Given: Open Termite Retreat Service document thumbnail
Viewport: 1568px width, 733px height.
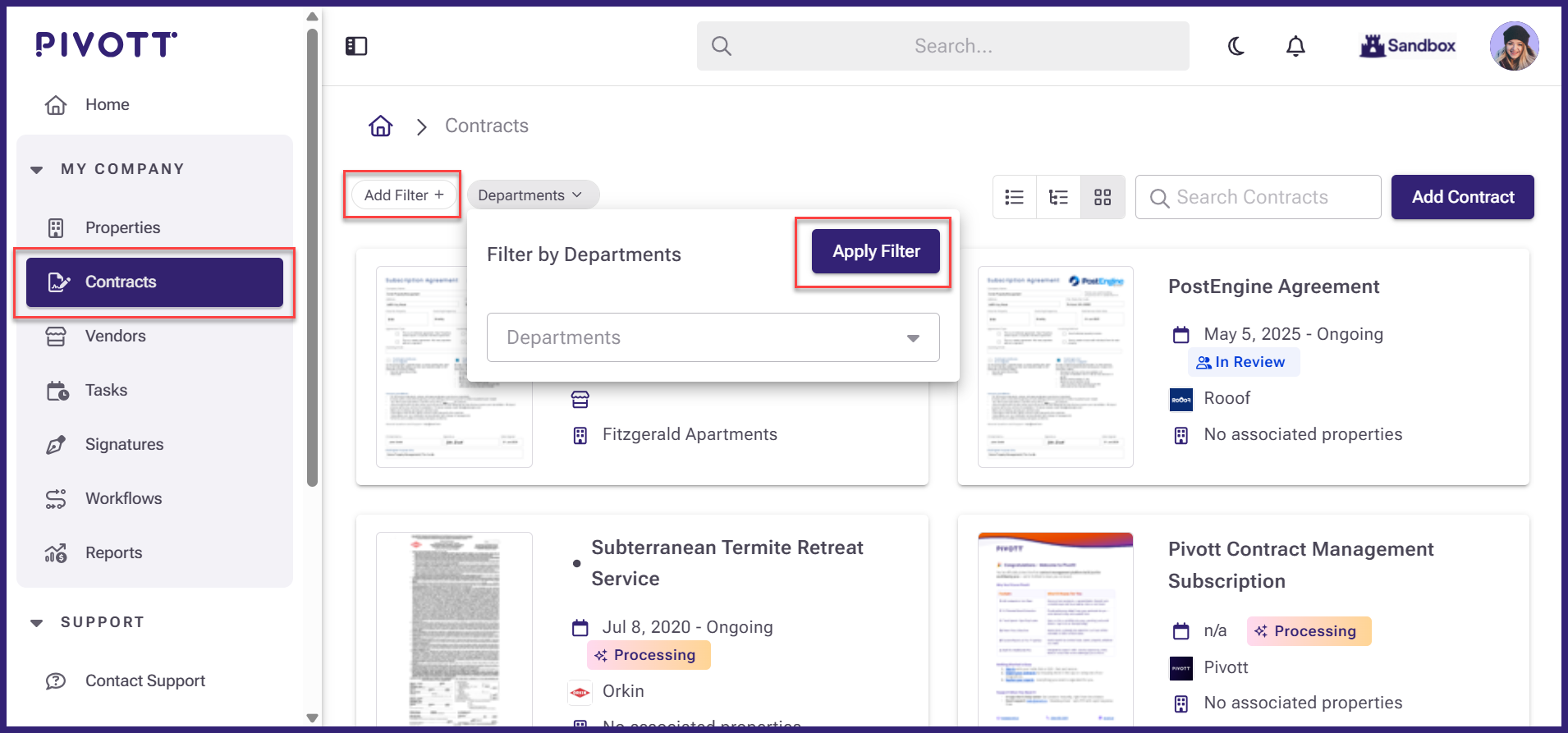Looking at the screenshot, I should tap(454, 629).
